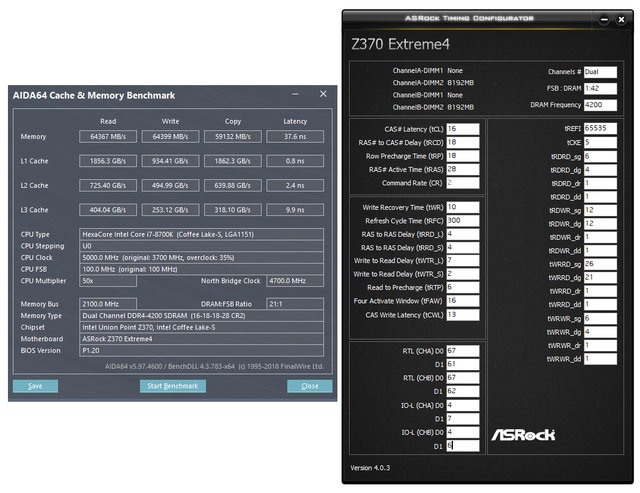Click the FSB : DRAM field 1:42

pyautogui.click(x=600, y=88)
